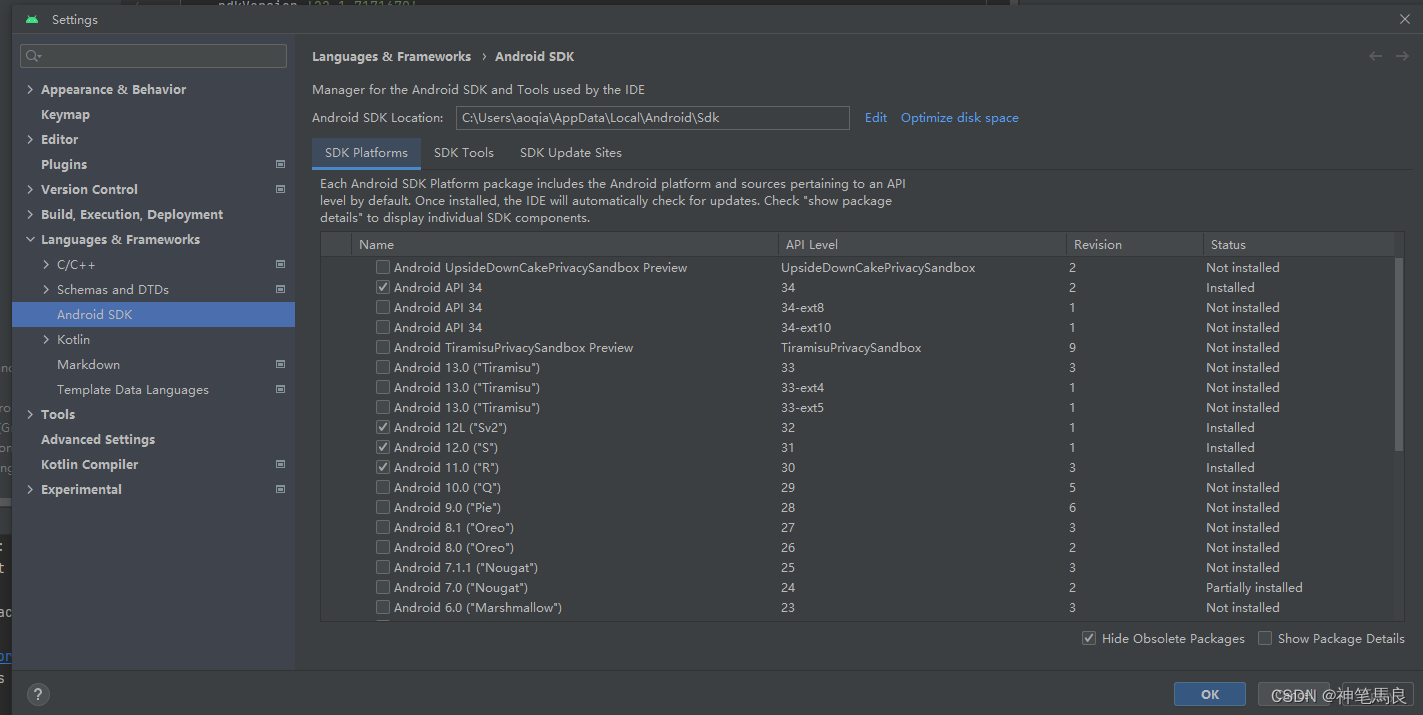The height and width of the screenshot is (715, 1423).
Task: Expand the C/C++ subsection
Action: pyautogui.click(x=46, y=264)
